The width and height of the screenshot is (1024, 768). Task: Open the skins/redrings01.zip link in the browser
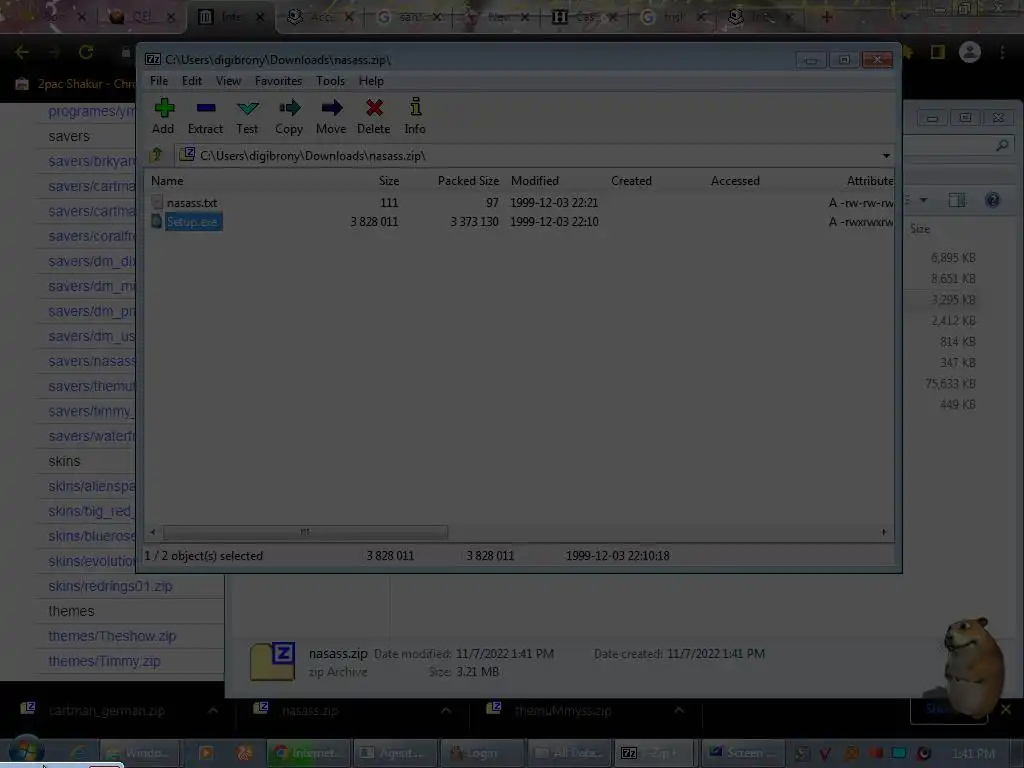(110, 586)
